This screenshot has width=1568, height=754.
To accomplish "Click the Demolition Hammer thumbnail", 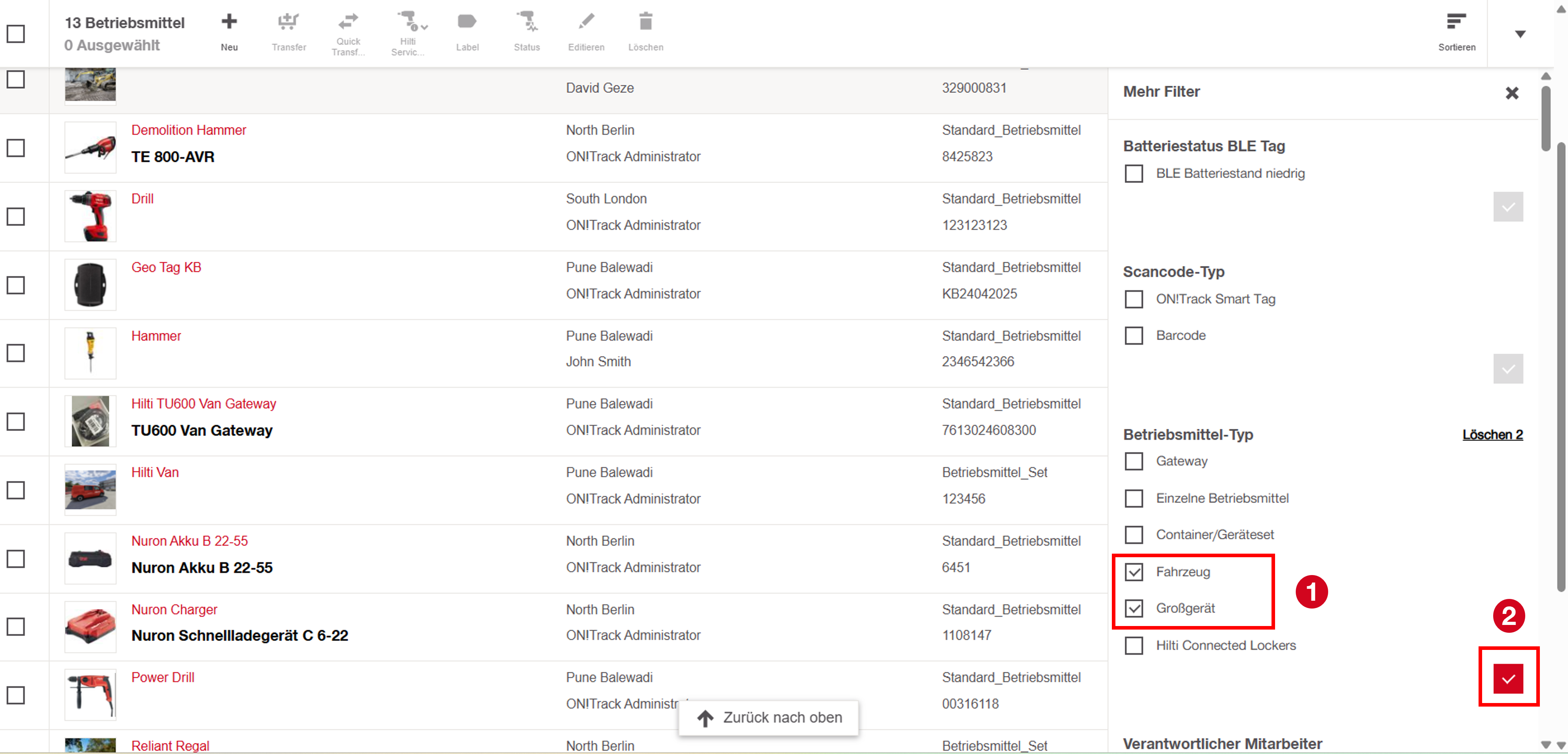I will [x=90, y=148].
